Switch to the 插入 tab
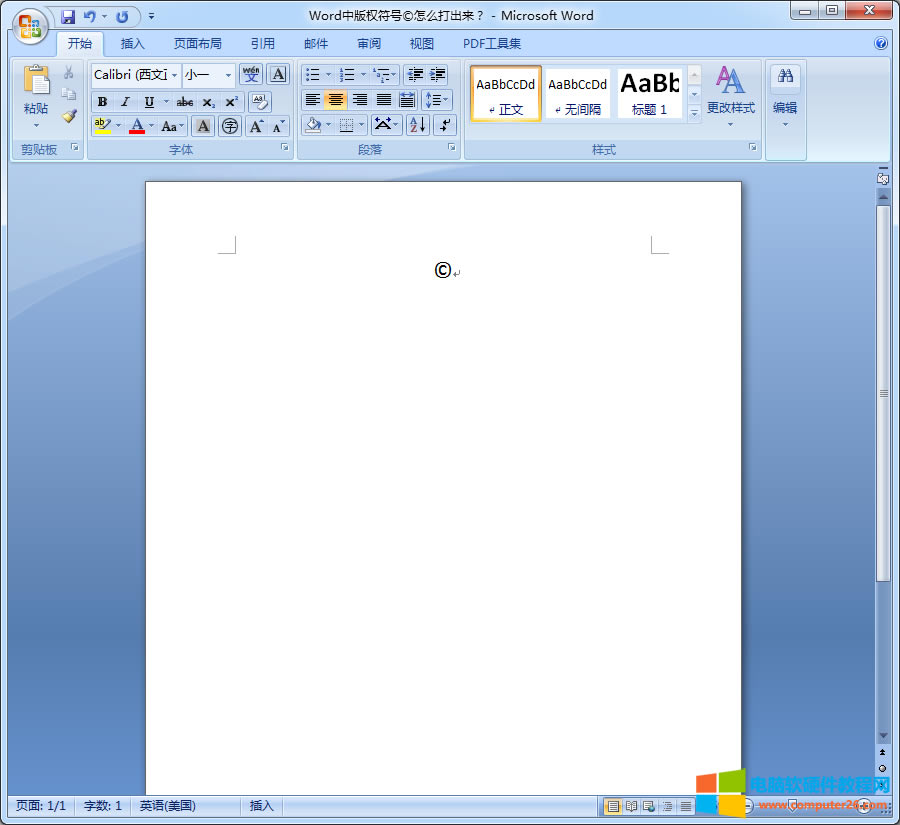Viewport: 900px width, 825px height. pos(133,44)
